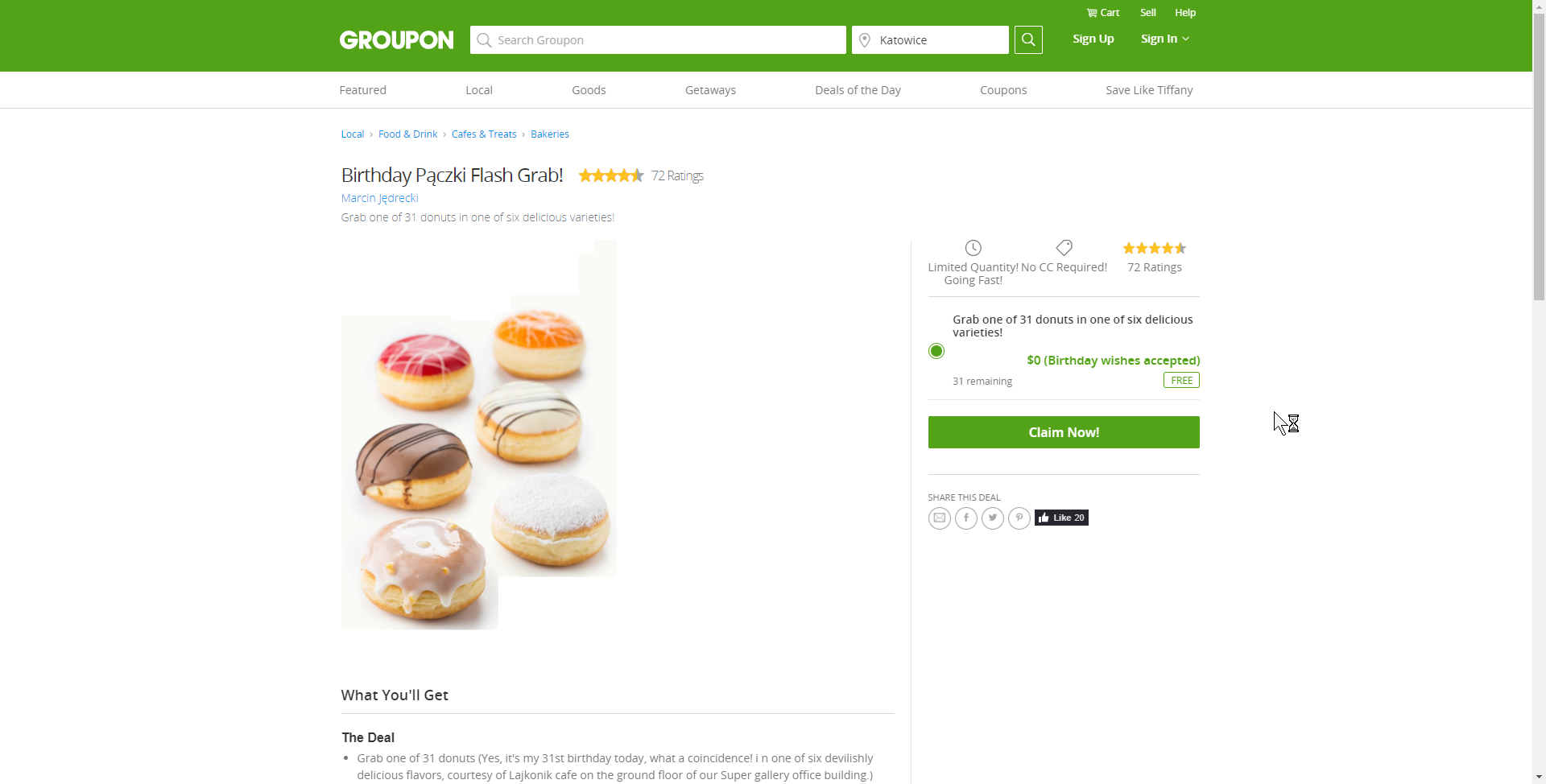Share deal via email icon
This screenshot has height=784, width=1546.
point(939,518)
